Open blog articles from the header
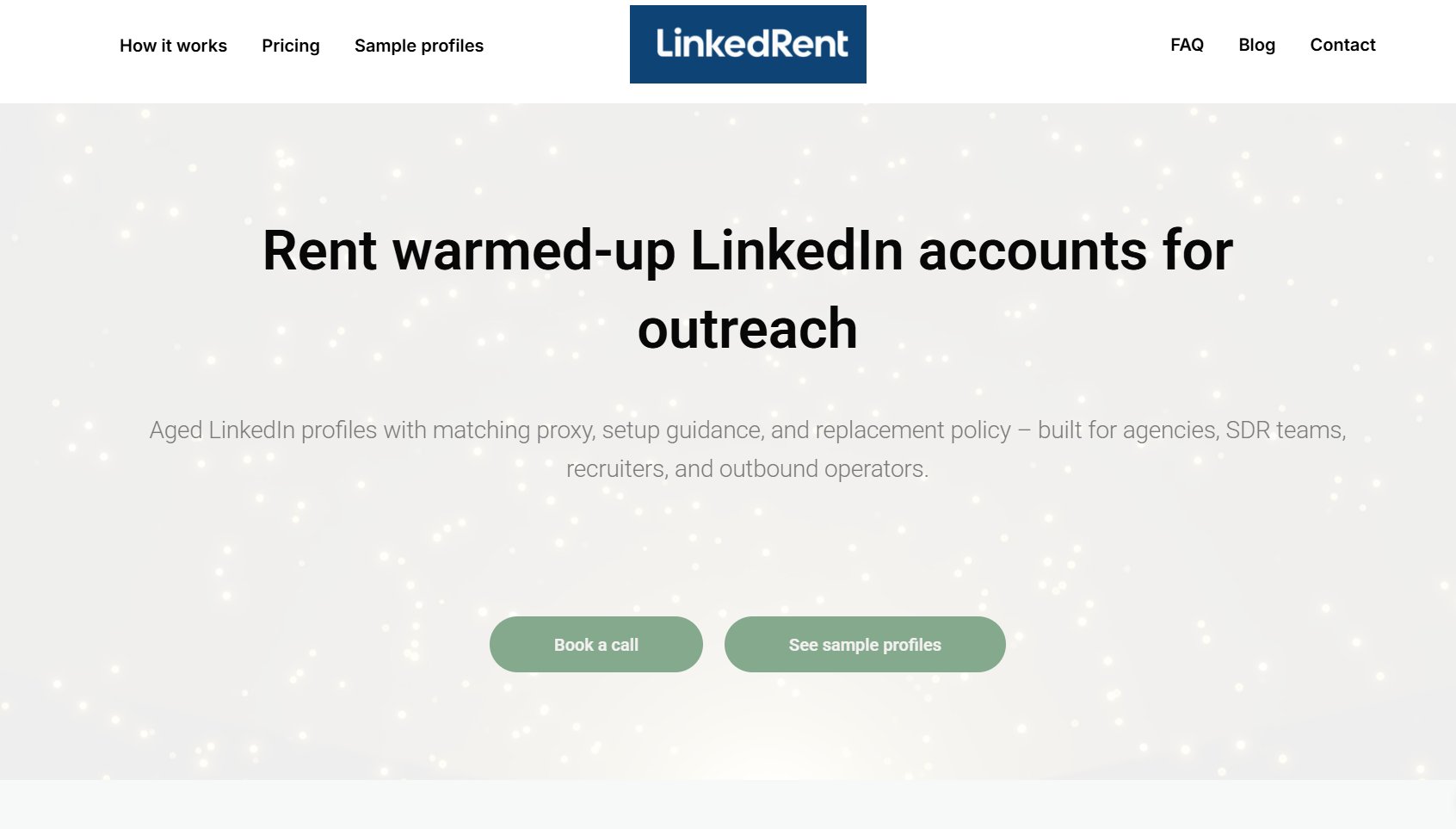 (1257, 45)
